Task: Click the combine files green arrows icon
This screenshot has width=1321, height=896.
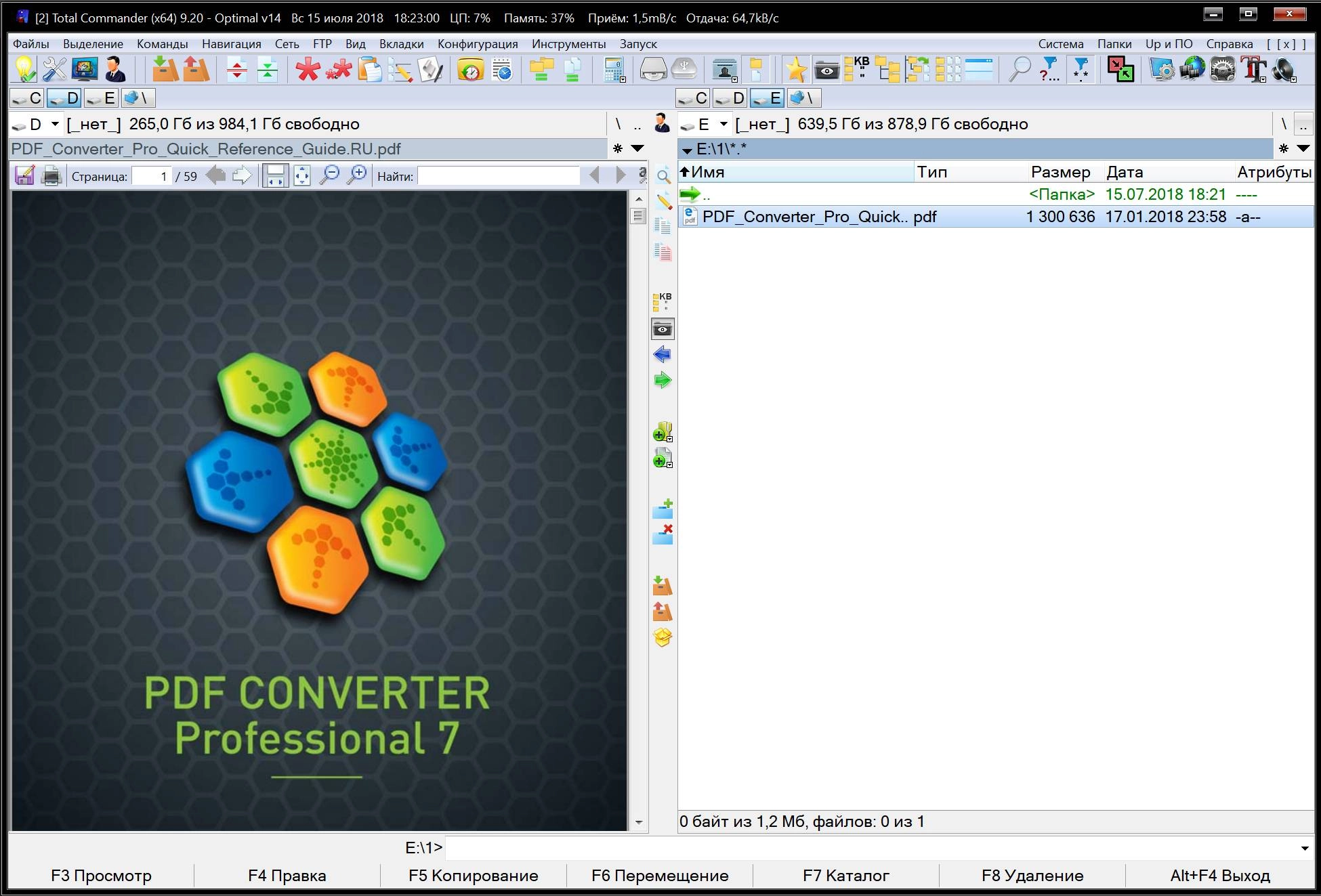Action: (x=268, y=70)
